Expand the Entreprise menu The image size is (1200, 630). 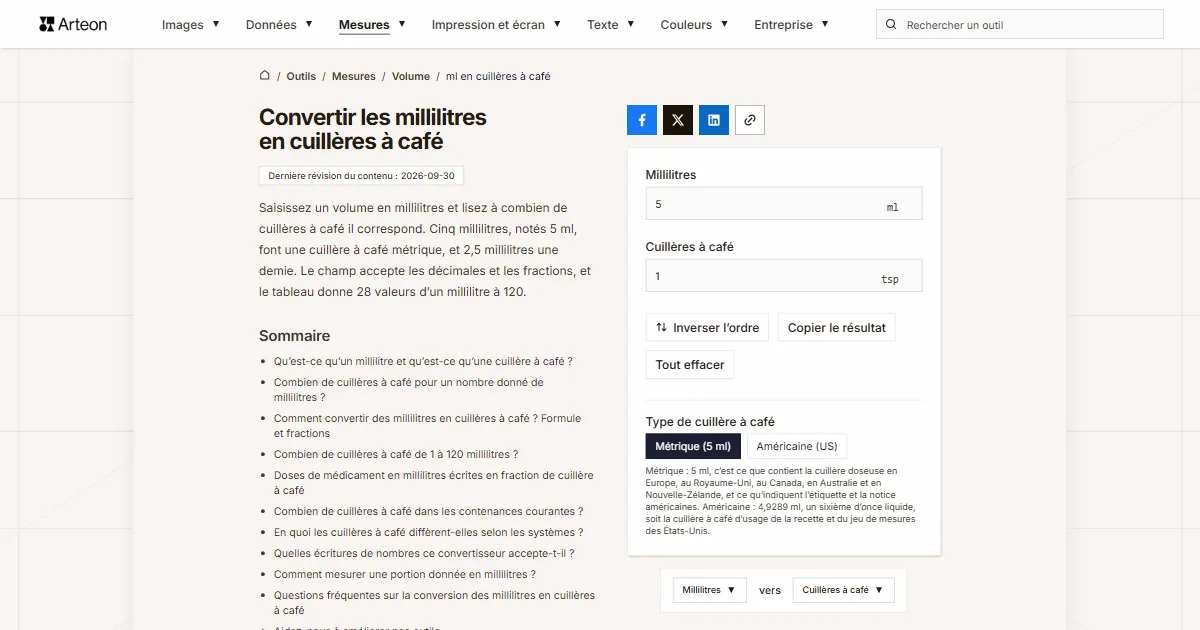(x=791, y=24)
